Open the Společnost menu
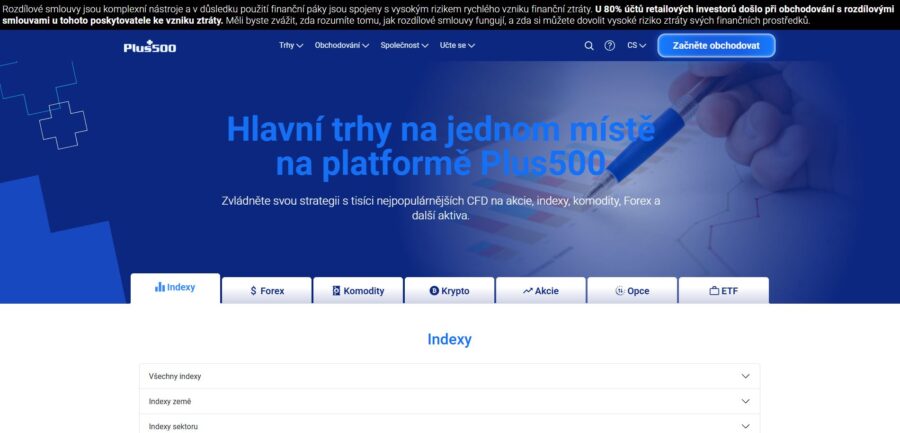Viewport: 900px width, 433px height. [x=404, y=45]
